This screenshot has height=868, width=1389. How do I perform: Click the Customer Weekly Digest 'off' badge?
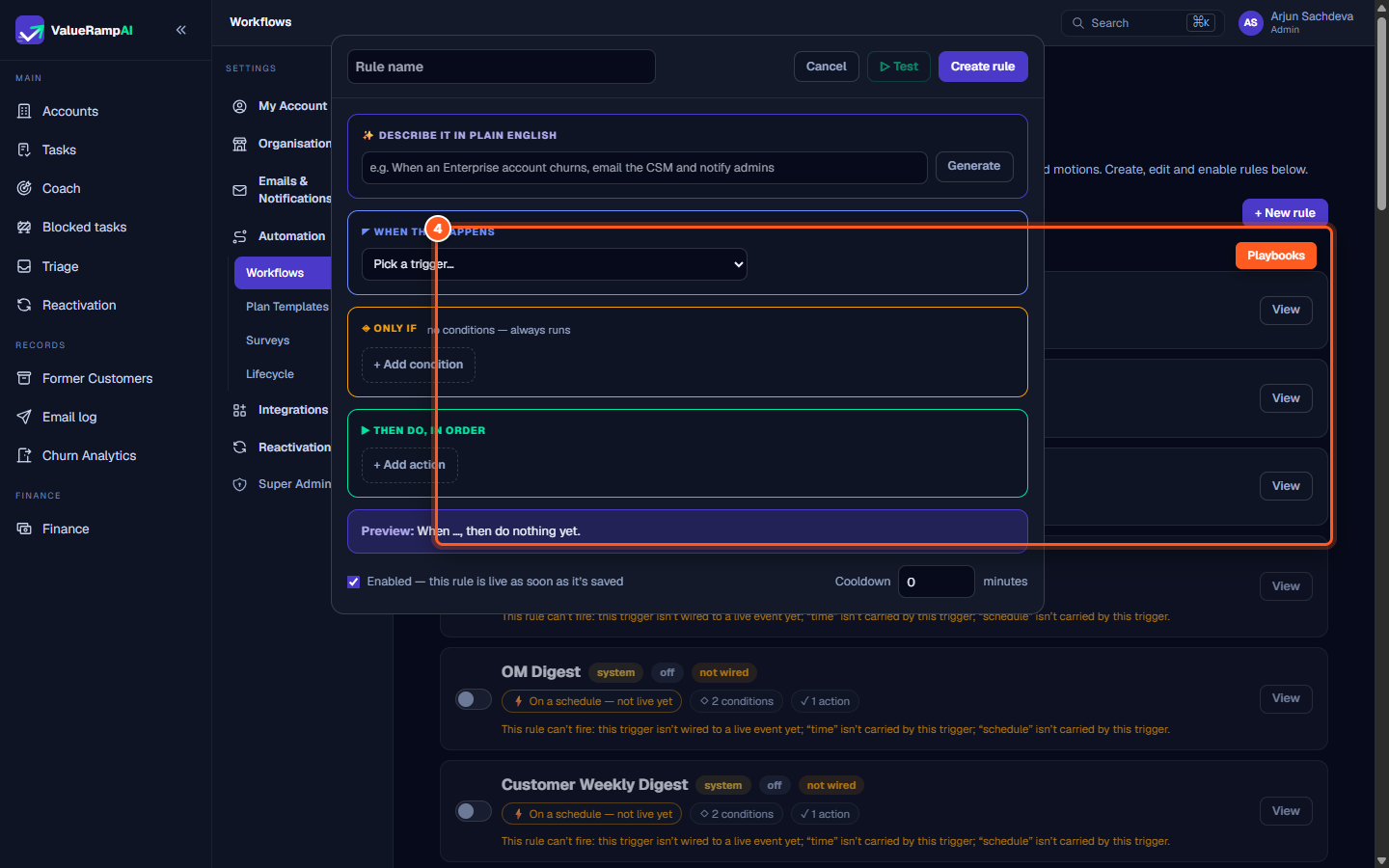tap(775, 785)
